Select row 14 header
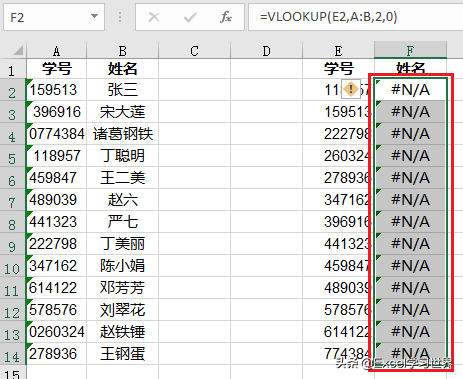The height and width of the screenshot is (379, 463). pyautogui.click(x=13, y=354)
